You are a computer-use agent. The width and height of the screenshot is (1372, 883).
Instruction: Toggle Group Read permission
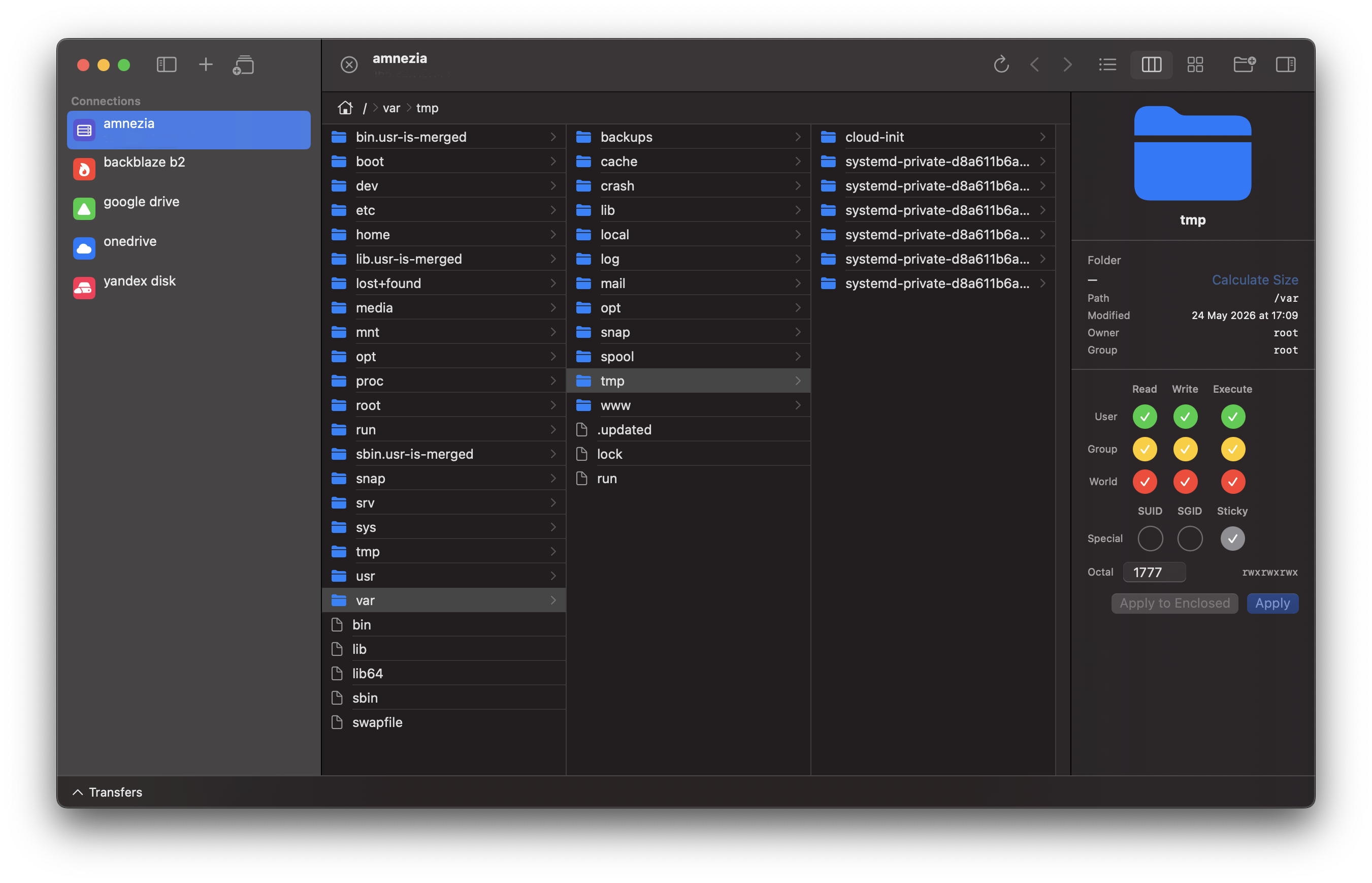pos(1145,449)
